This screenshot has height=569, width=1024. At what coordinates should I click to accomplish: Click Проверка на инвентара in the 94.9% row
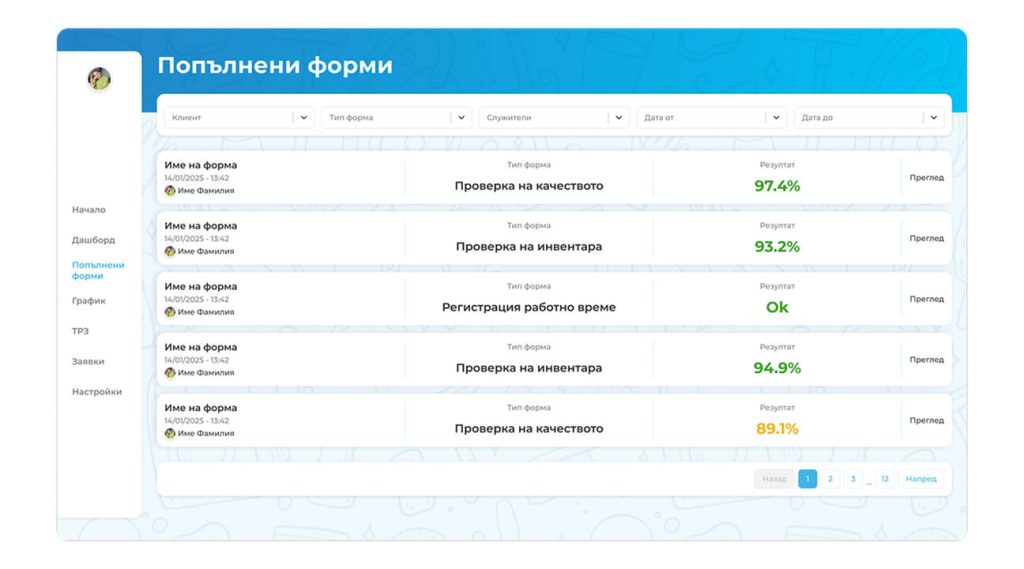pyautogui.click(x=529, y=368)
